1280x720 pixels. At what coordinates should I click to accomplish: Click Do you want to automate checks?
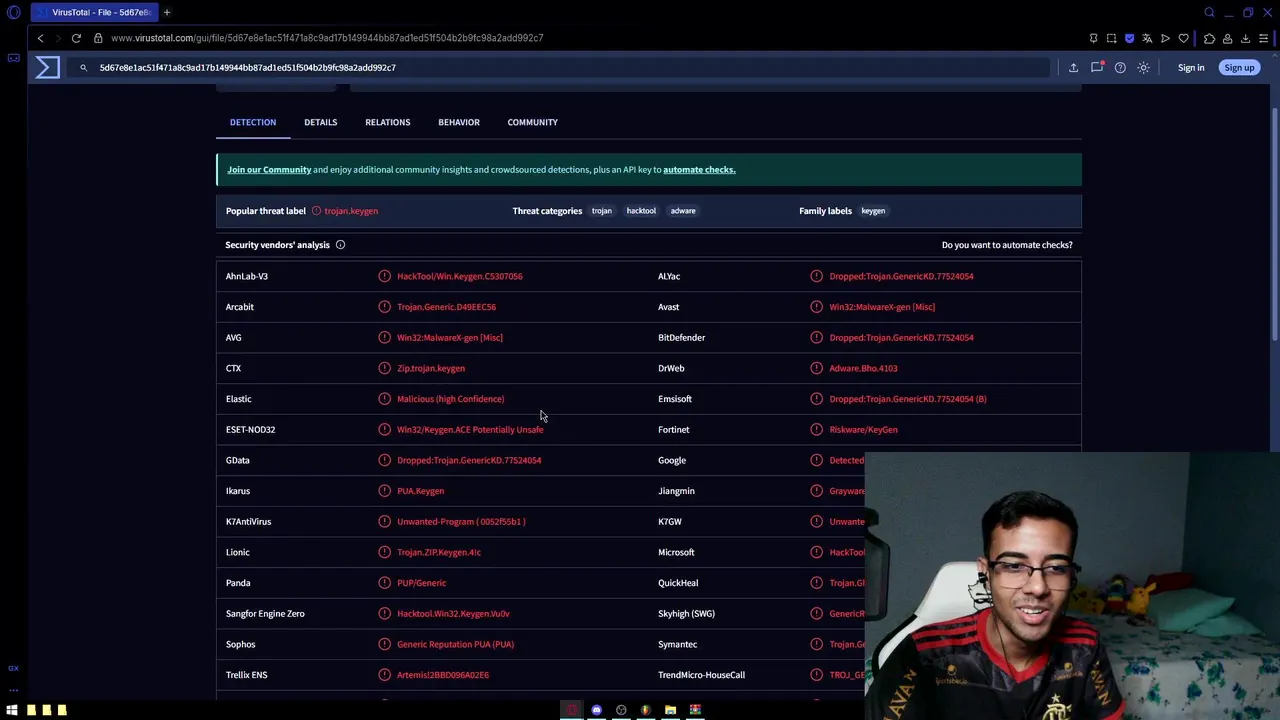point(1007,245)
